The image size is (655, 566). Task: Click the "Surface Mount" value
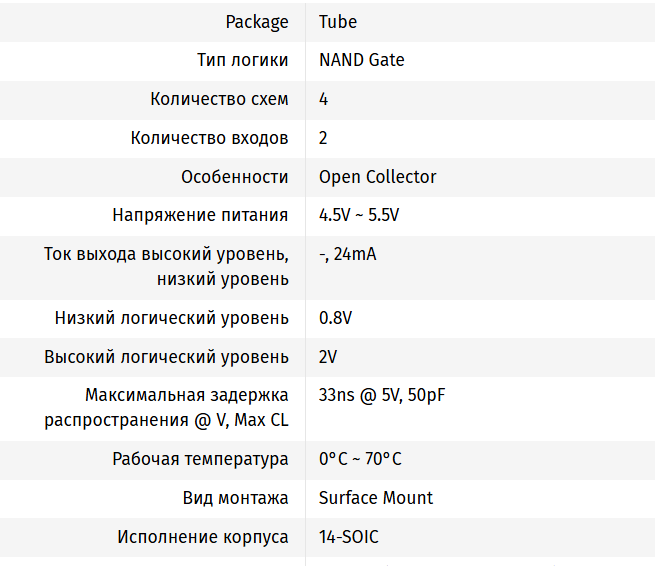[376, 498]
